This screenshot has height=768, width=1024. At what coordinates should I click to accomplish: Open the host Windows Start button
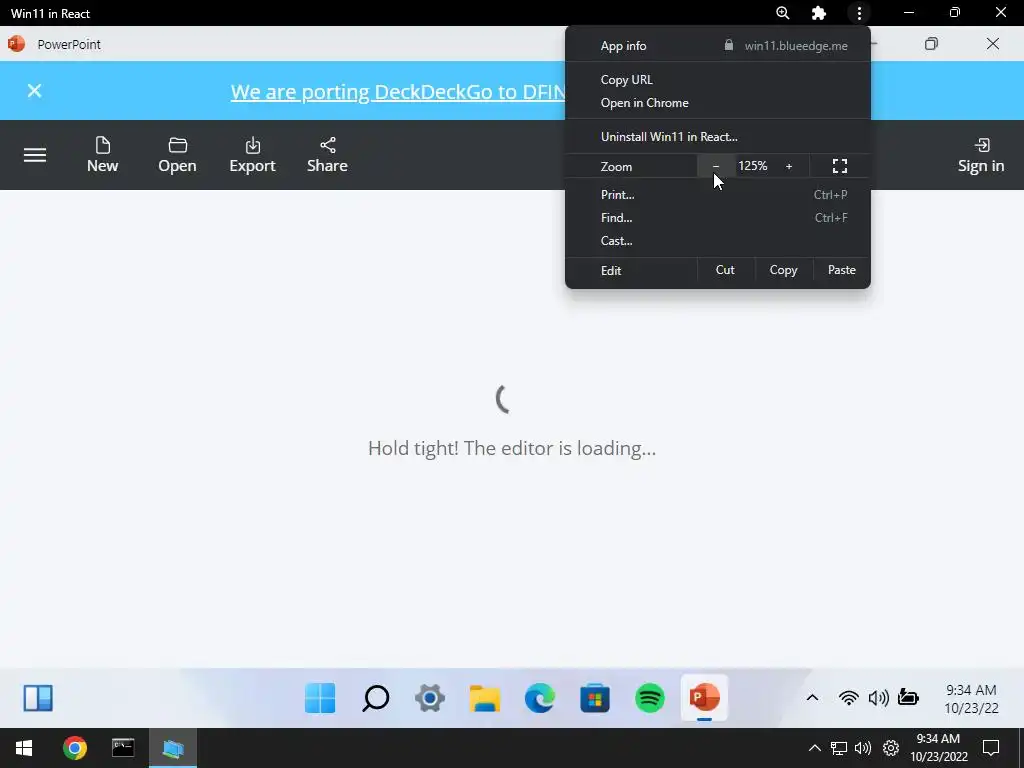(x=24, y=748)
